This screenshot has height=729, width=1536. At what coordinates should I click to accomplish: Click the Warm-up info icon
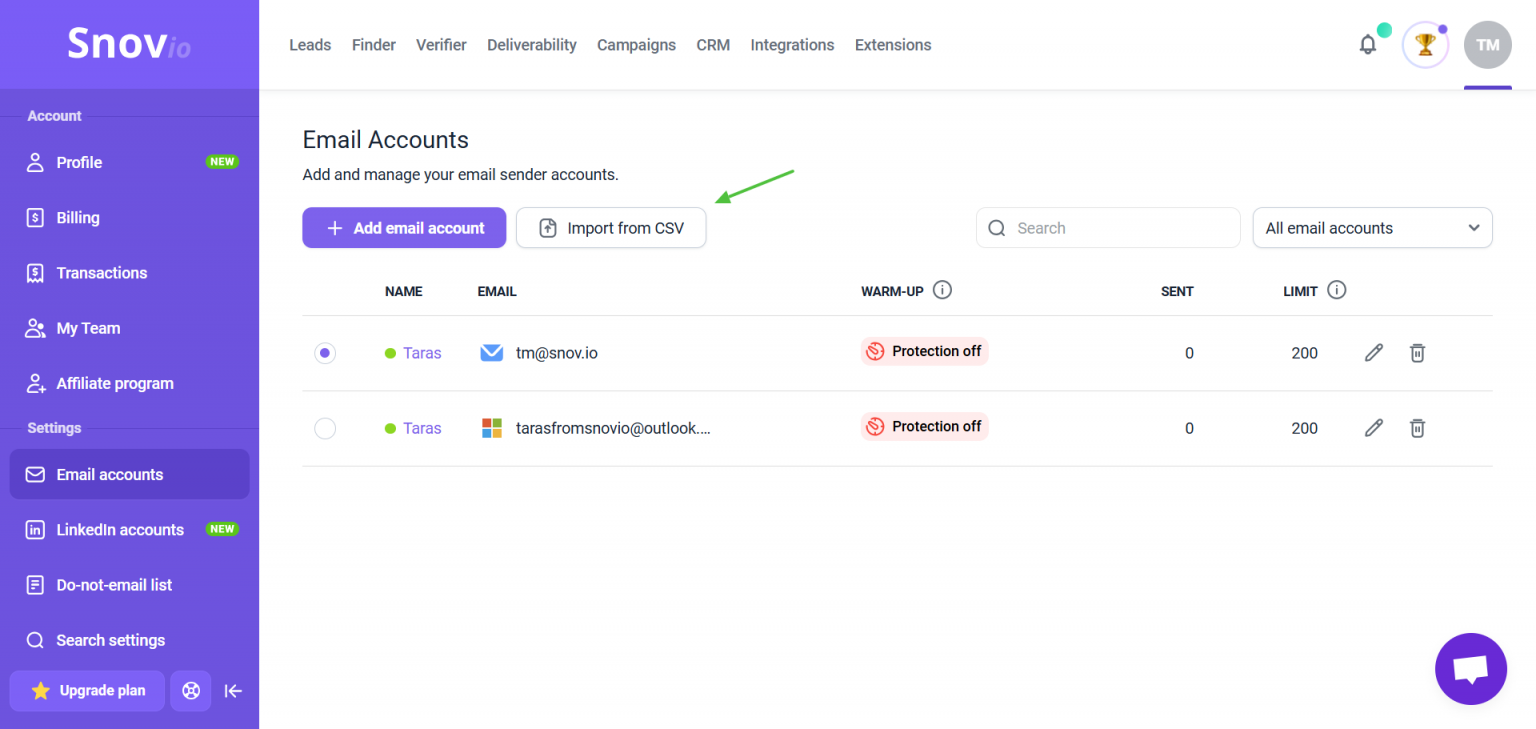coord(942,290)
